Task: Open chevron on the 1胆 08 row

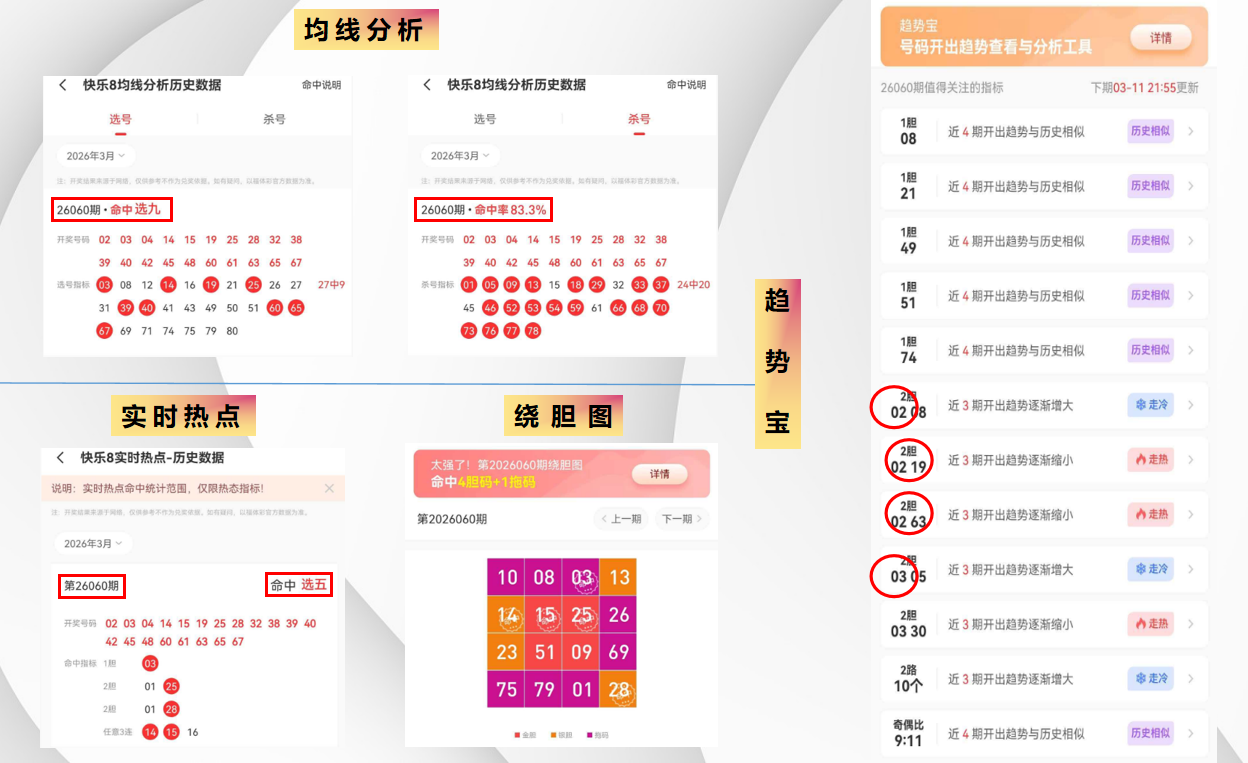Action: pos(1191,131)
